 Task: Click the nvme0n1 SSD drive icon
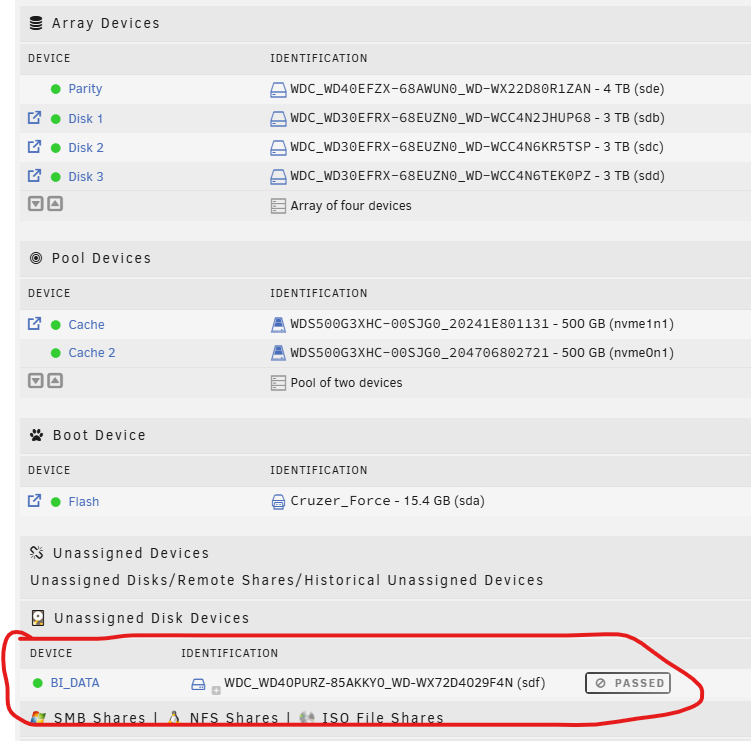pos(278,353)
